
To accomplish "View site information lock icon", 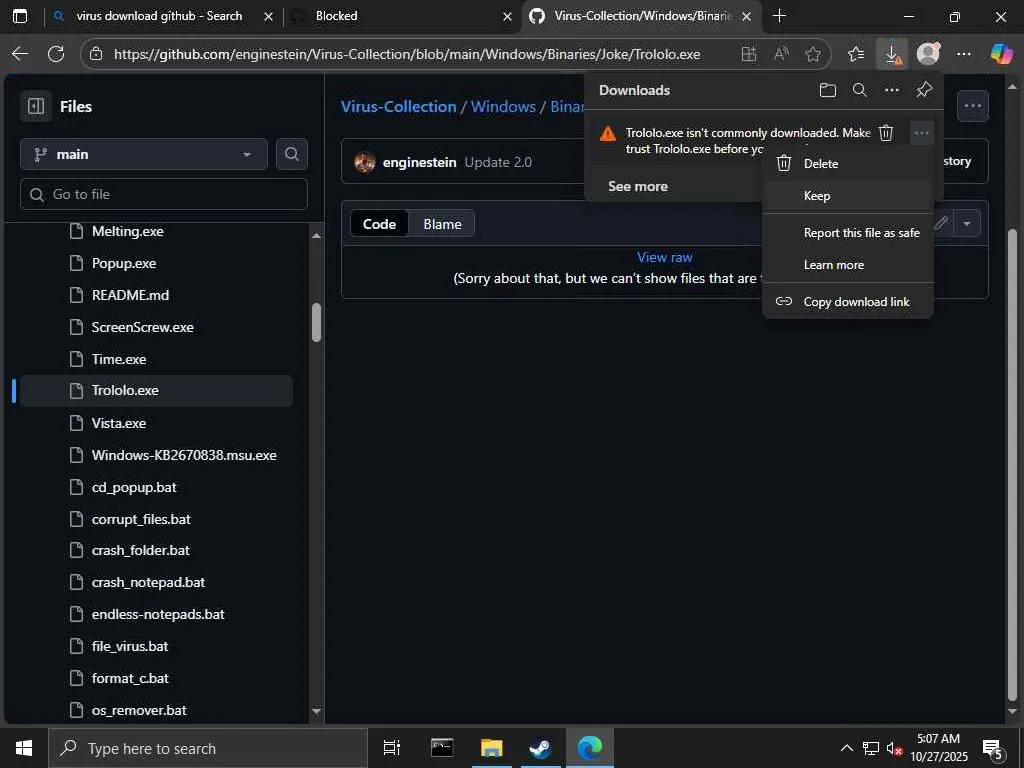I will coord(96,54).
